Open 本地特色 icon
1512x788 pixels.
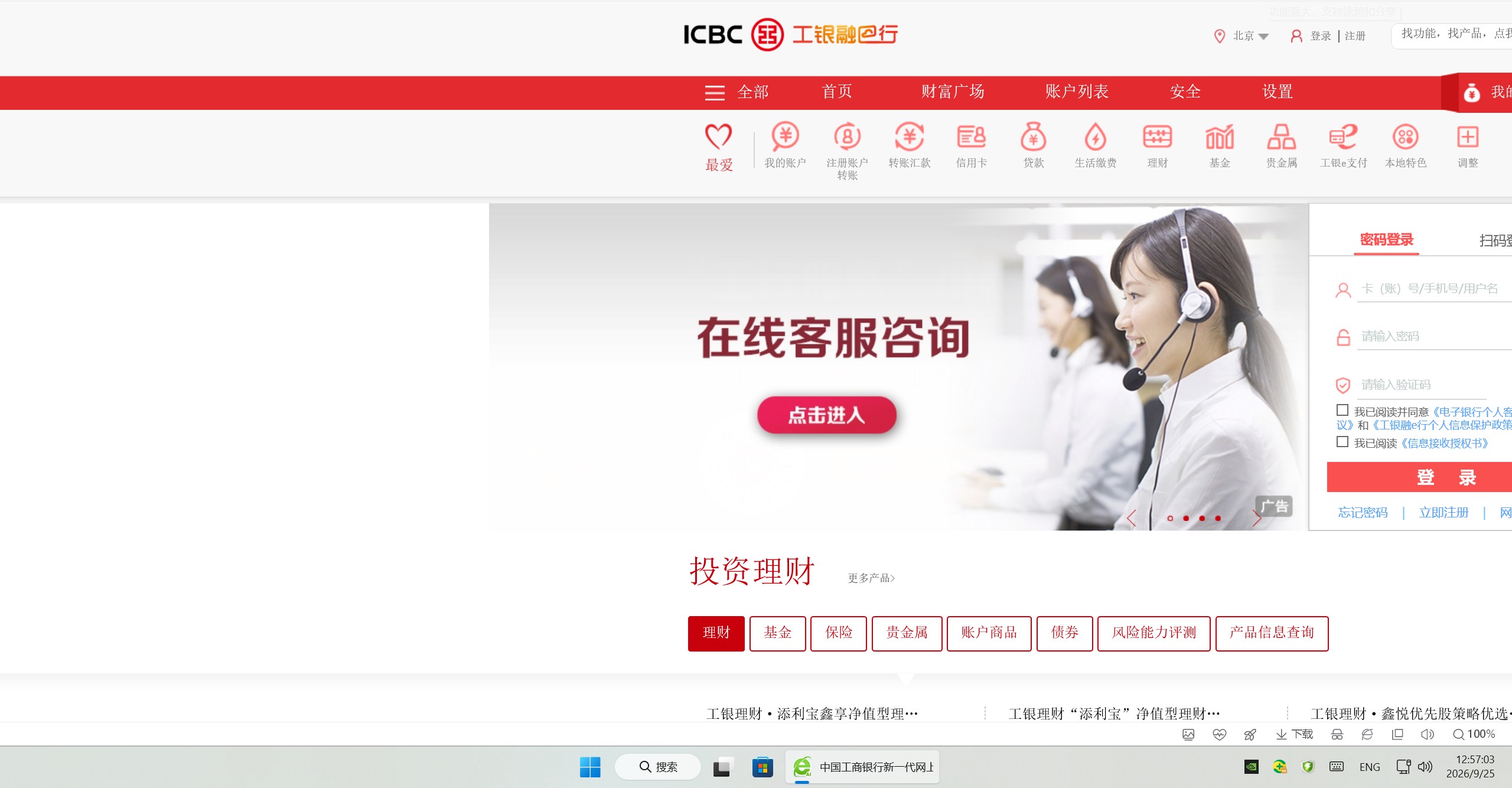[x=1406, y=137]
